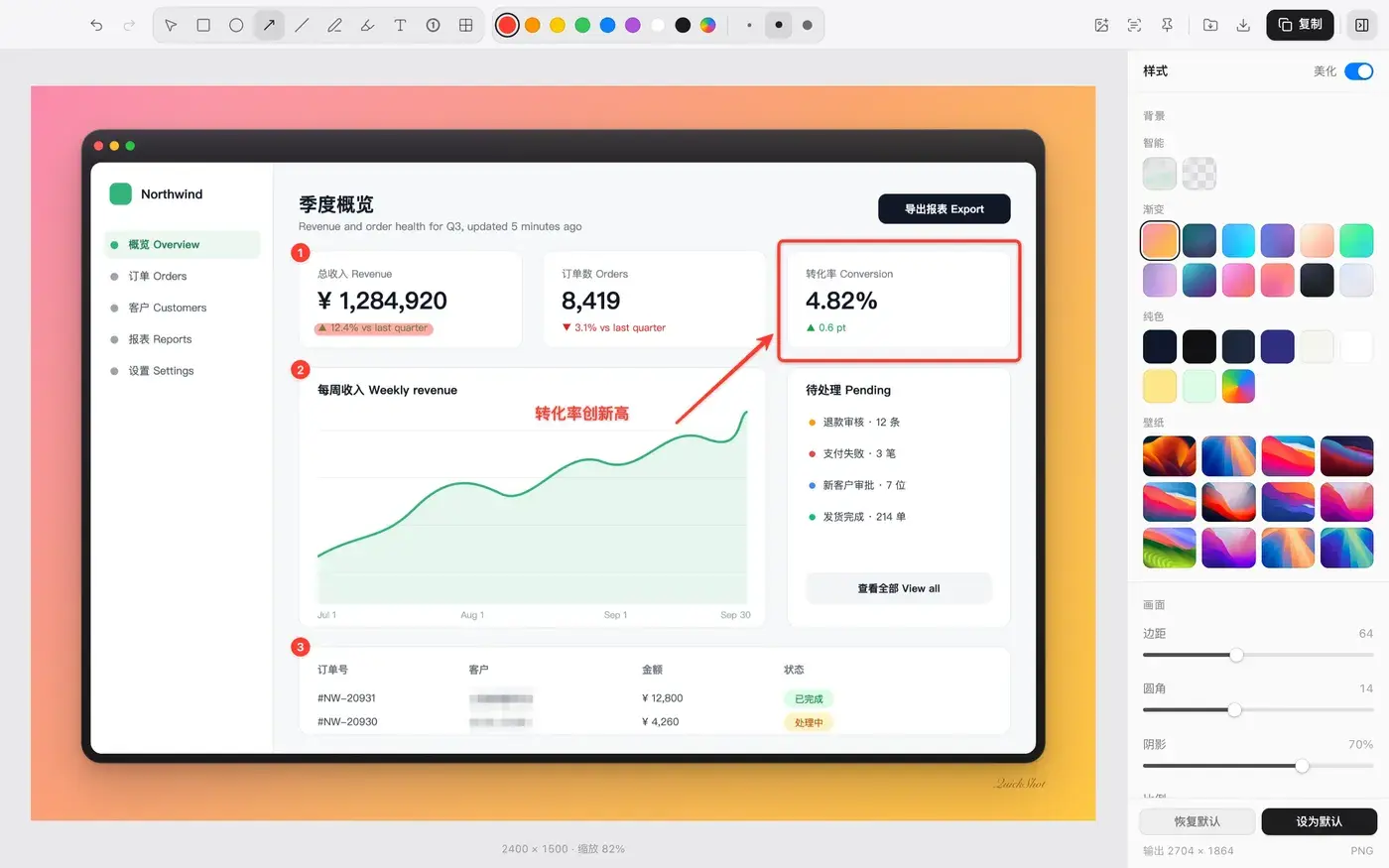Set the smallest stroke size dot
This screenshot has height=868, width=1389.
(749, 25)
